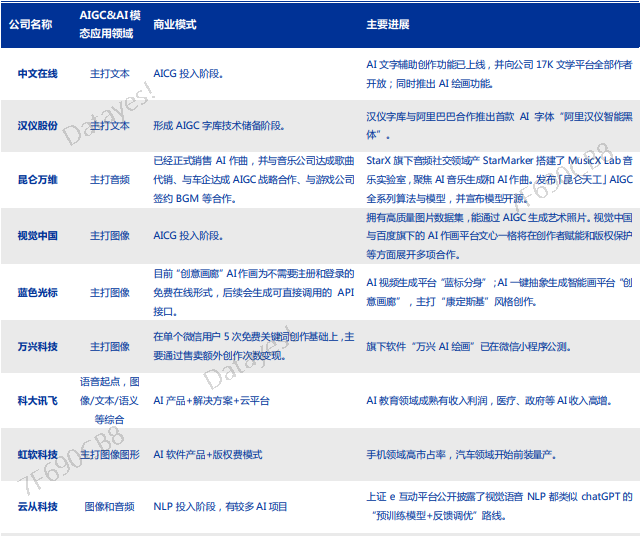The height and width of the screenshot is (536, 643).
Task: Click StarX旗下音频社交 progress text
Action: pos(499,180)
